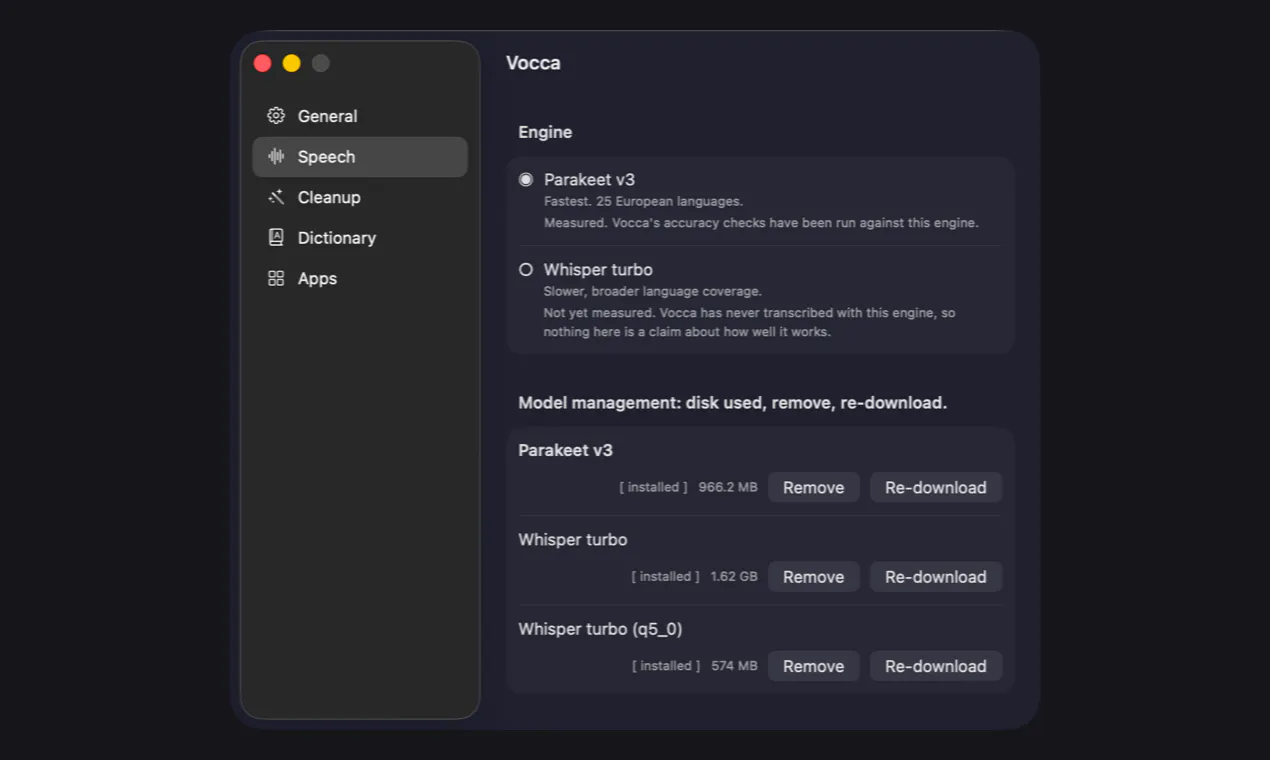Click the installed tag beside 966.2 MB
1270x760 pixels.
tap(653, 488)
